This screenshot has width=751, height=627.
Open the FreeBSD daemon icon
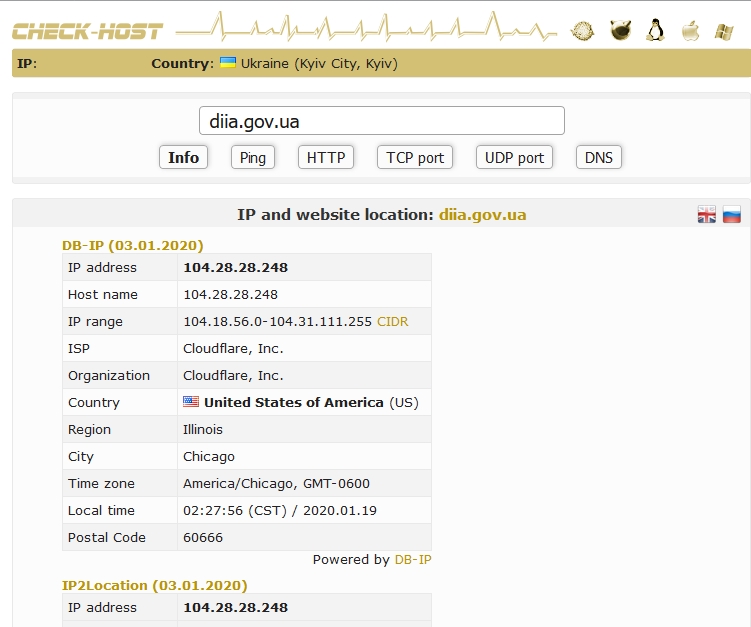point(620,30)
